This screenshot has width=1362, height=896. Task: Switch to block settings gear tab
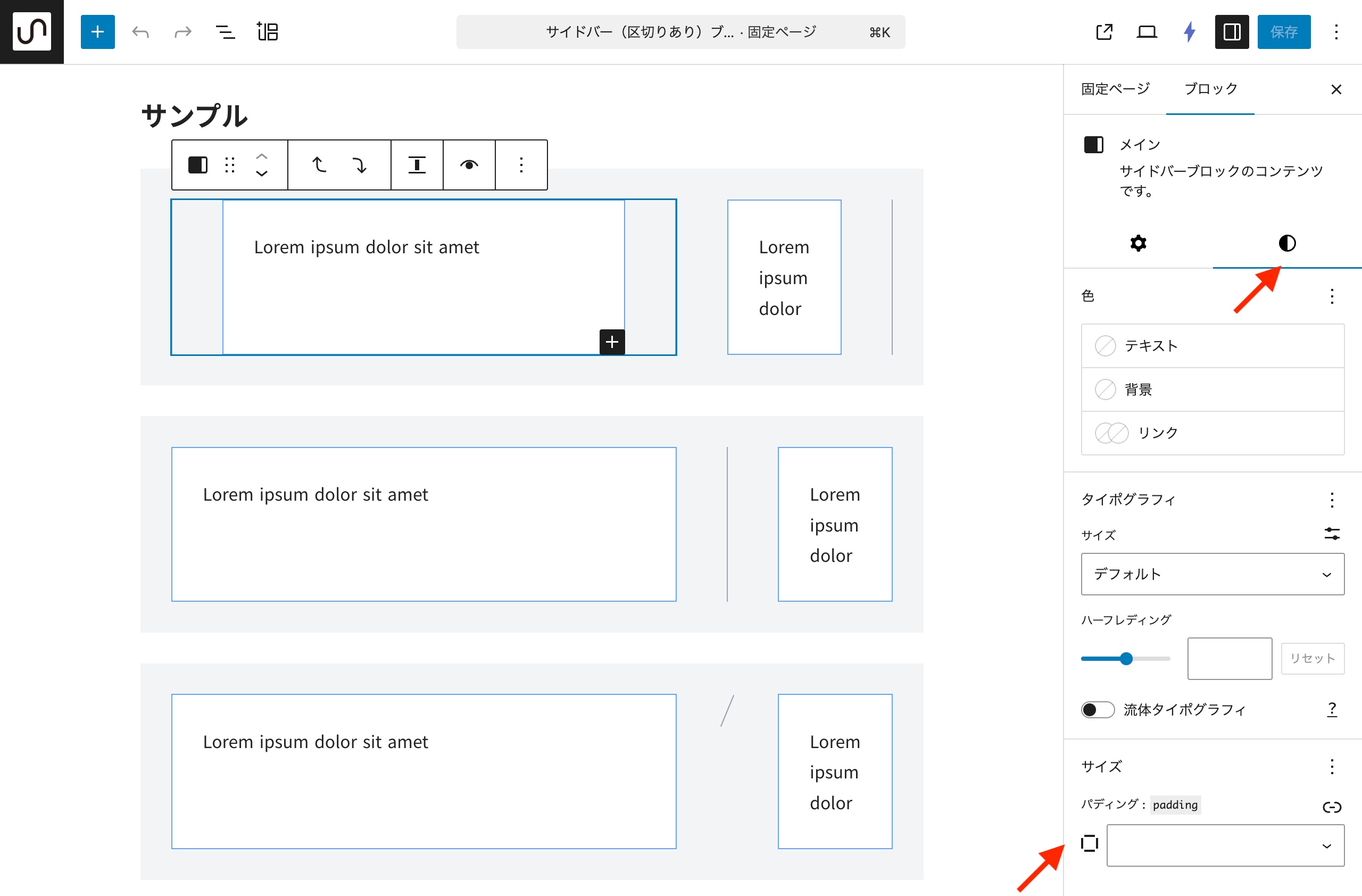(x=1137, y=243)
